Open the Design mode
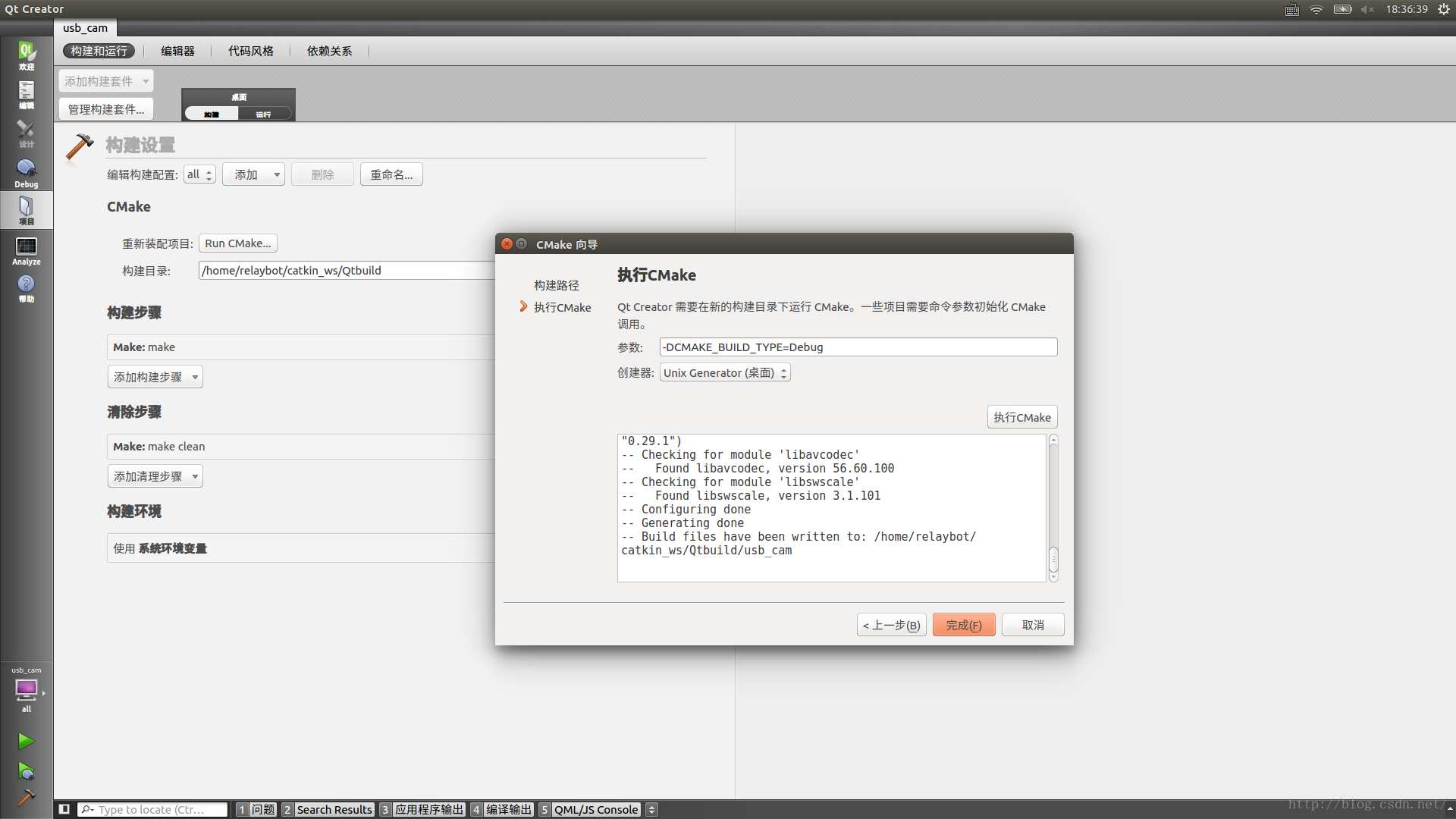The width and height of the screenshot is (1456, 819). coord(27,133)
